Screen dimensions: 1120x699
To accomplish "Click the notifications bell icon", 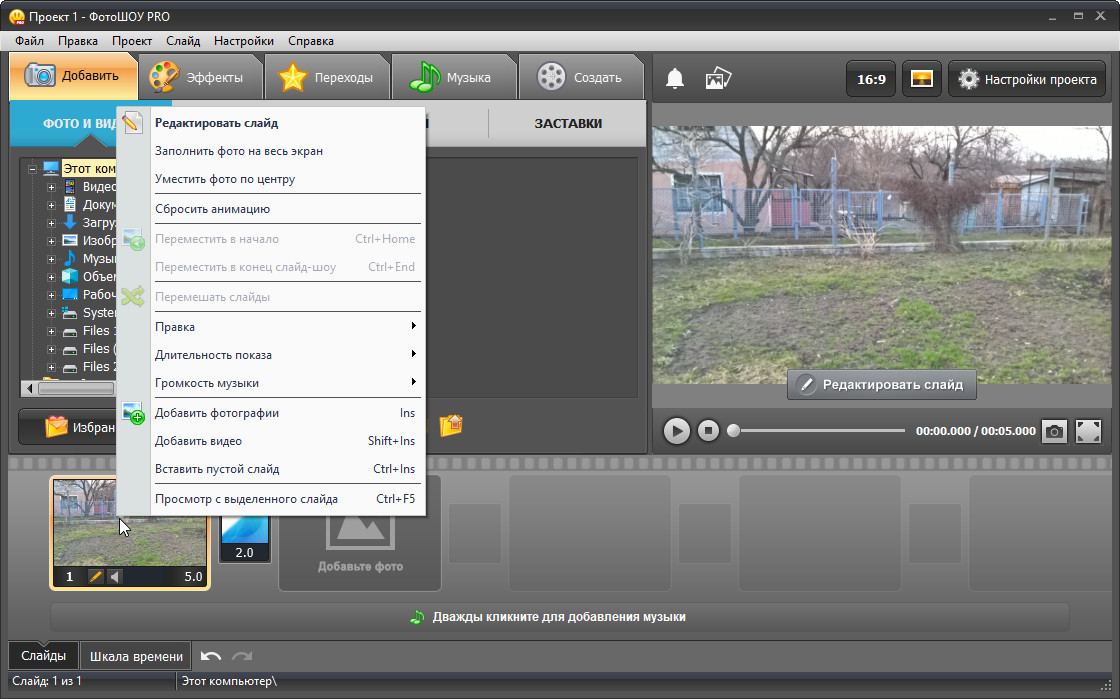I will pyautogui.click(x=675, y=79).
